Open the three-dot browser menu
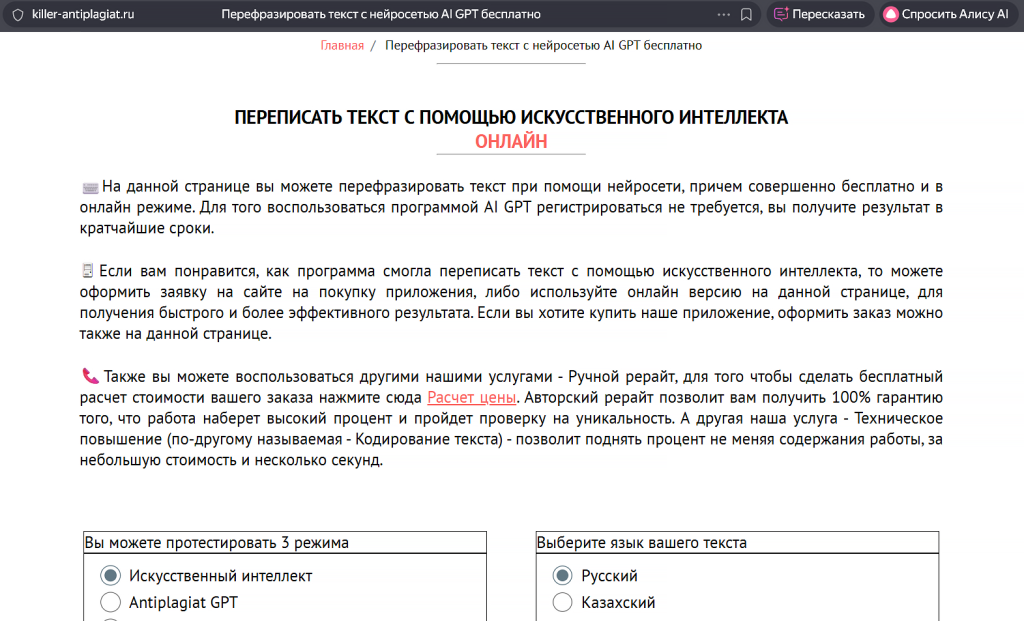This screenshot has height=621, width=1024. [724, 14]
